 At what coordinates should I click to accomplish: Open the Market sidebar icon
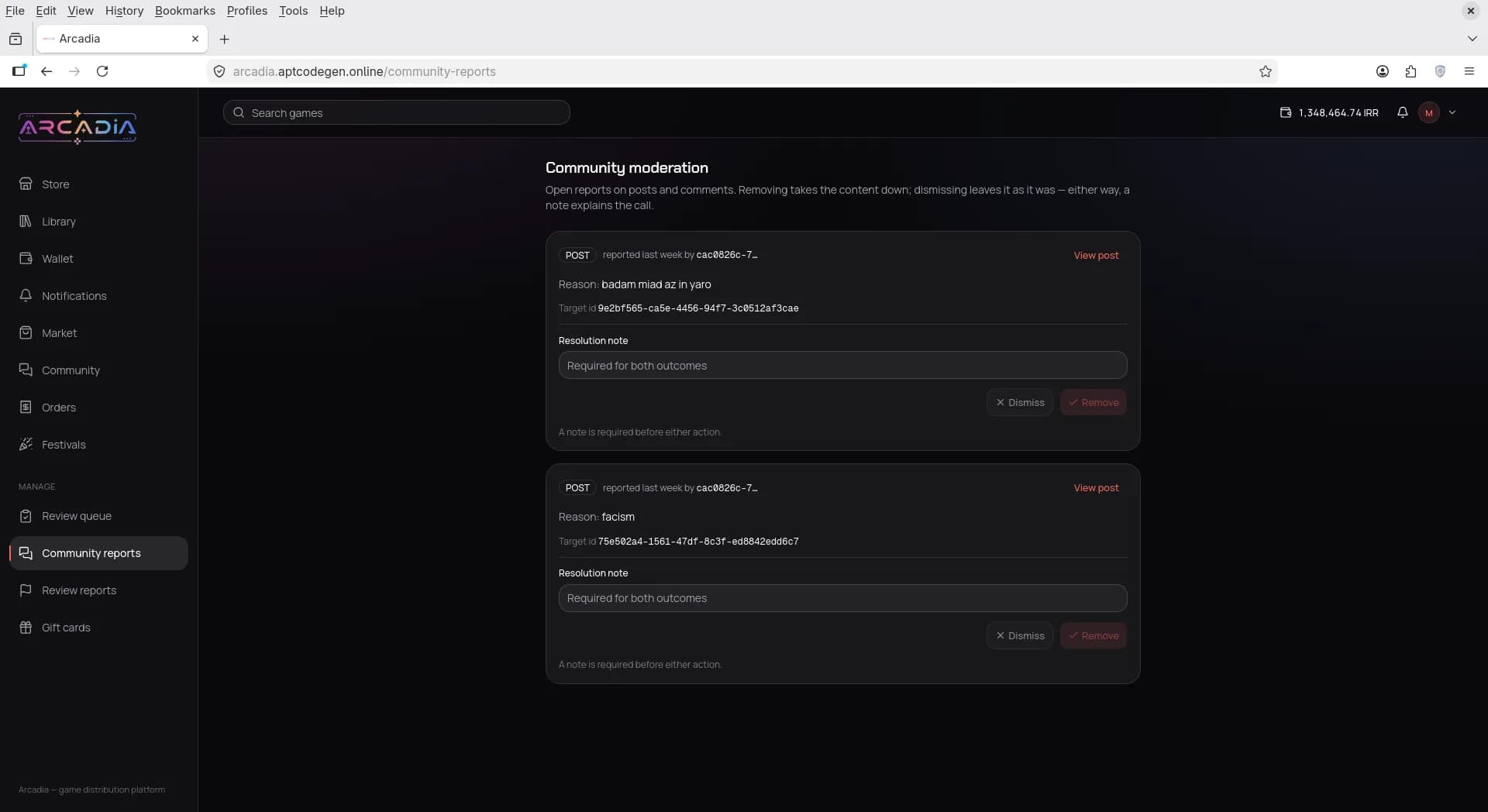[26, 332]
